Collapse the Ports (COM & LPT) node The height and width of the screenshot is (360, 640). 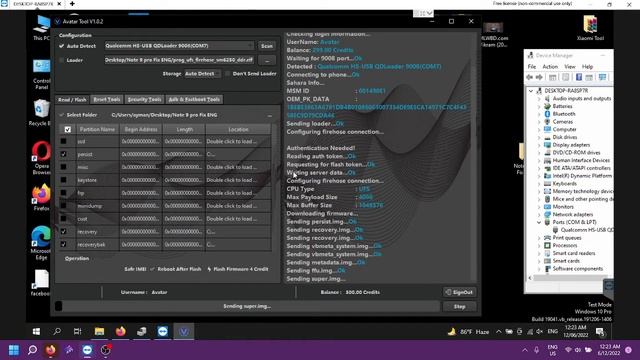tap(539, 222)
